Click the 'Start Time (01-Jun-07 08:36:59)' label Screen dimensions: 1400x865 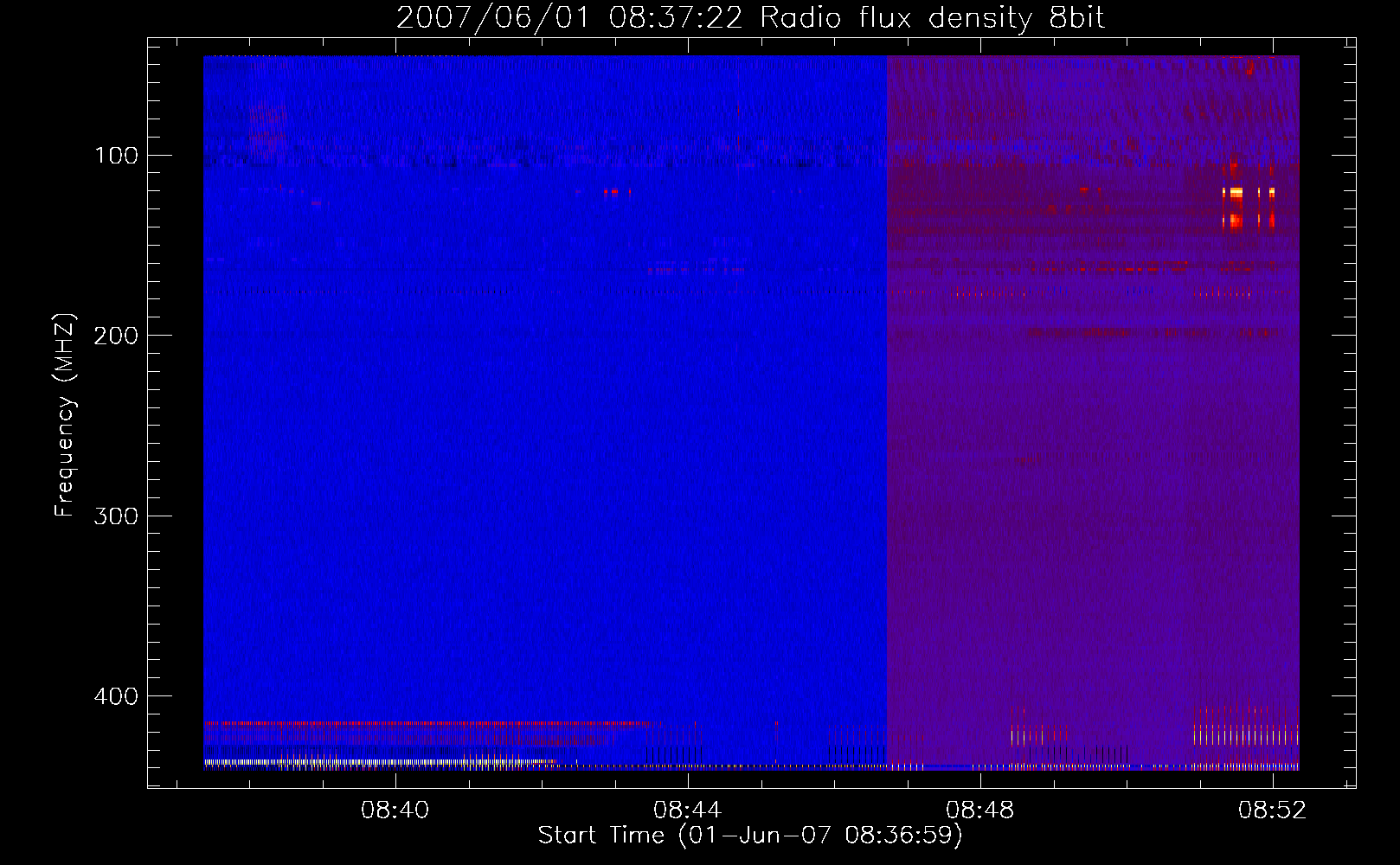pos(750,836)
